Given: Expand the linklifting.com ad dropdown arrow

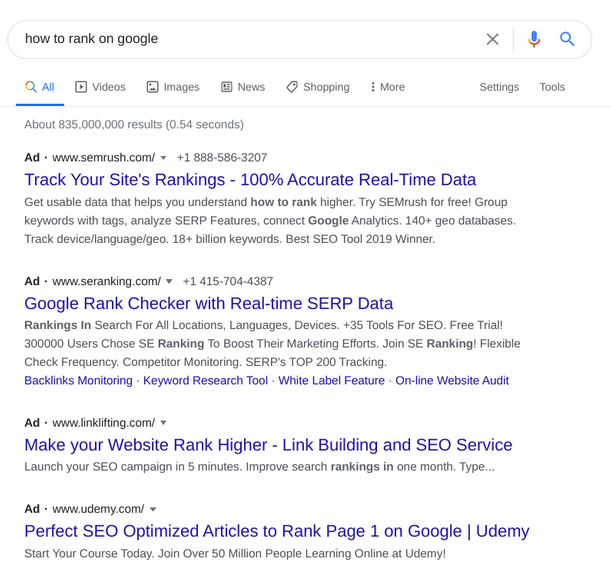Looking at the screenshot, I should (163, 423).
